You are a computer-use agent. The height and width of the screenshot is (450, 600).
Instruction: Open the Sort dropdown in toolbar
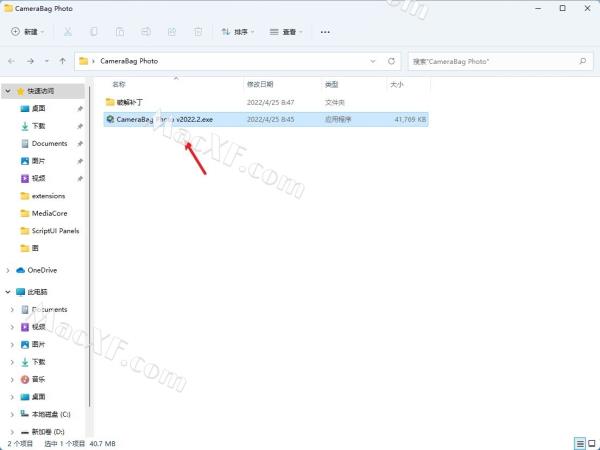pyautogui.click(x=238, y=32)
